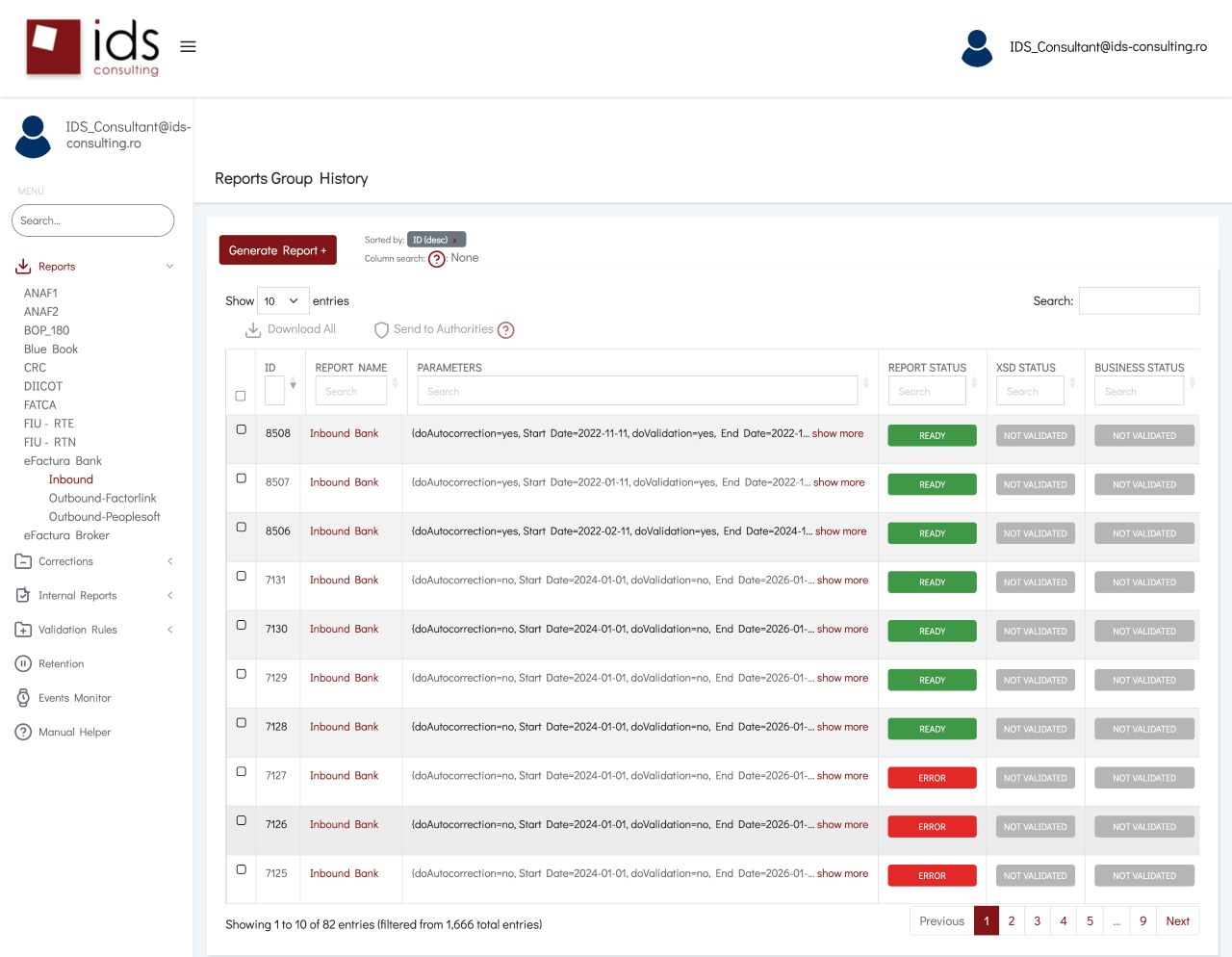Open the Send to Authorities help icon
The height and width of the screenshot is (957, 1232).
pos(506,330)
